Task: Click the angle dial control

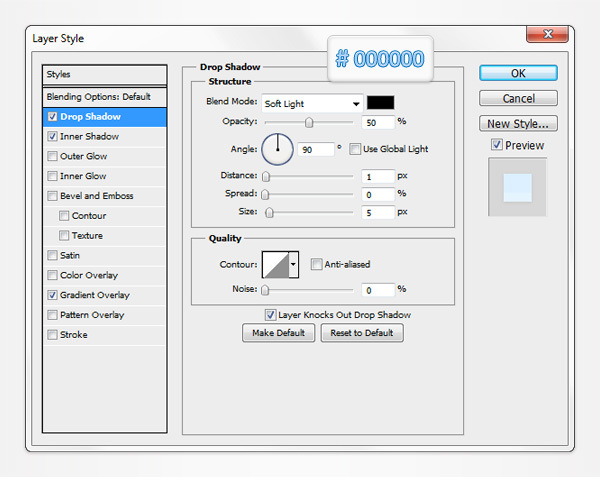Action: [277, 149]
